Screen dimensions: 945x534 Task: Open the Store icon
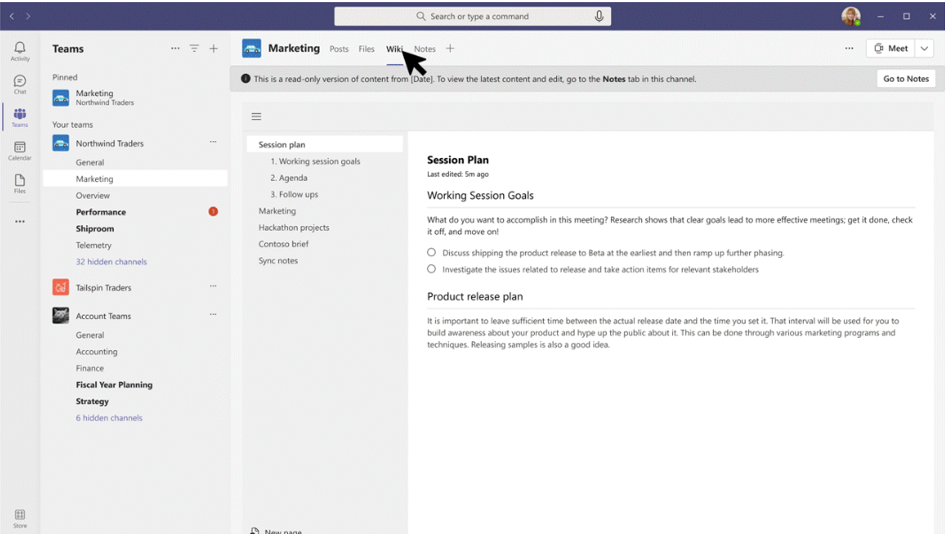20,518
